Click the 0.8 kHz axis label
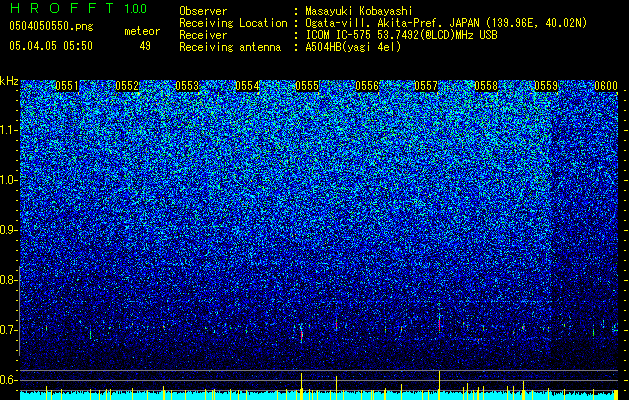Screen dimensions: 629x400 point(8,280)
